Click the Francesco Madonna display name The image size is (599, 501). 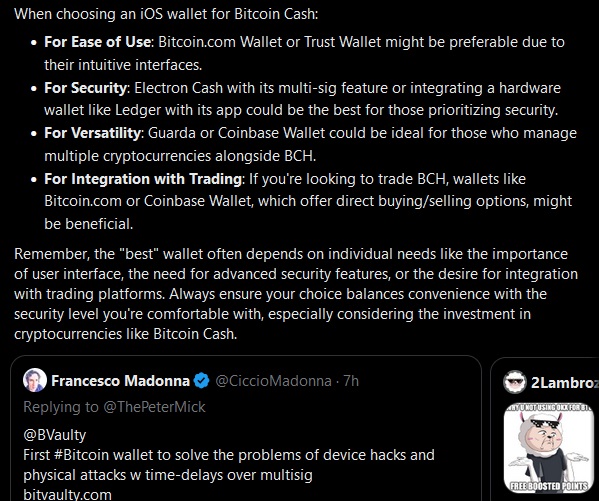[x=120, y=381]
